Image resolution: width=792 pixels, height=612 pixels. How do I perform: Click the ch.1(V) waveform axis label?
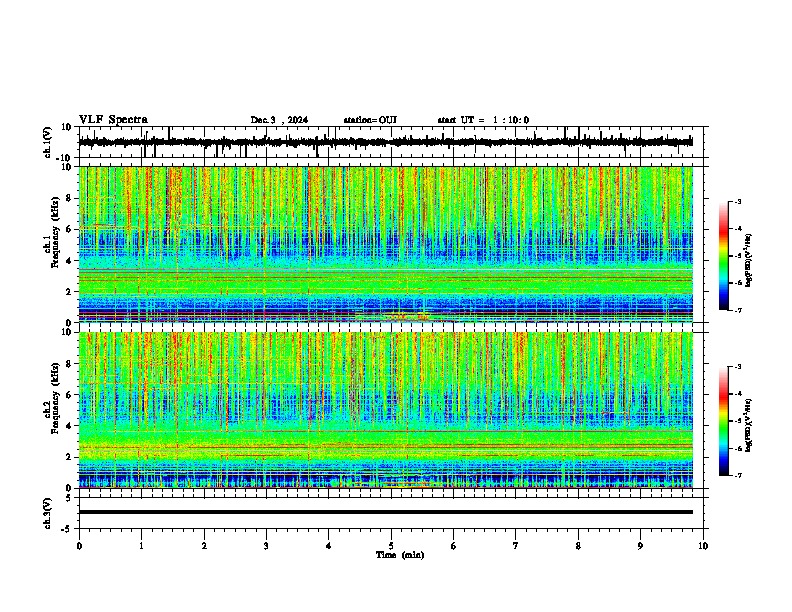(48, 142)
